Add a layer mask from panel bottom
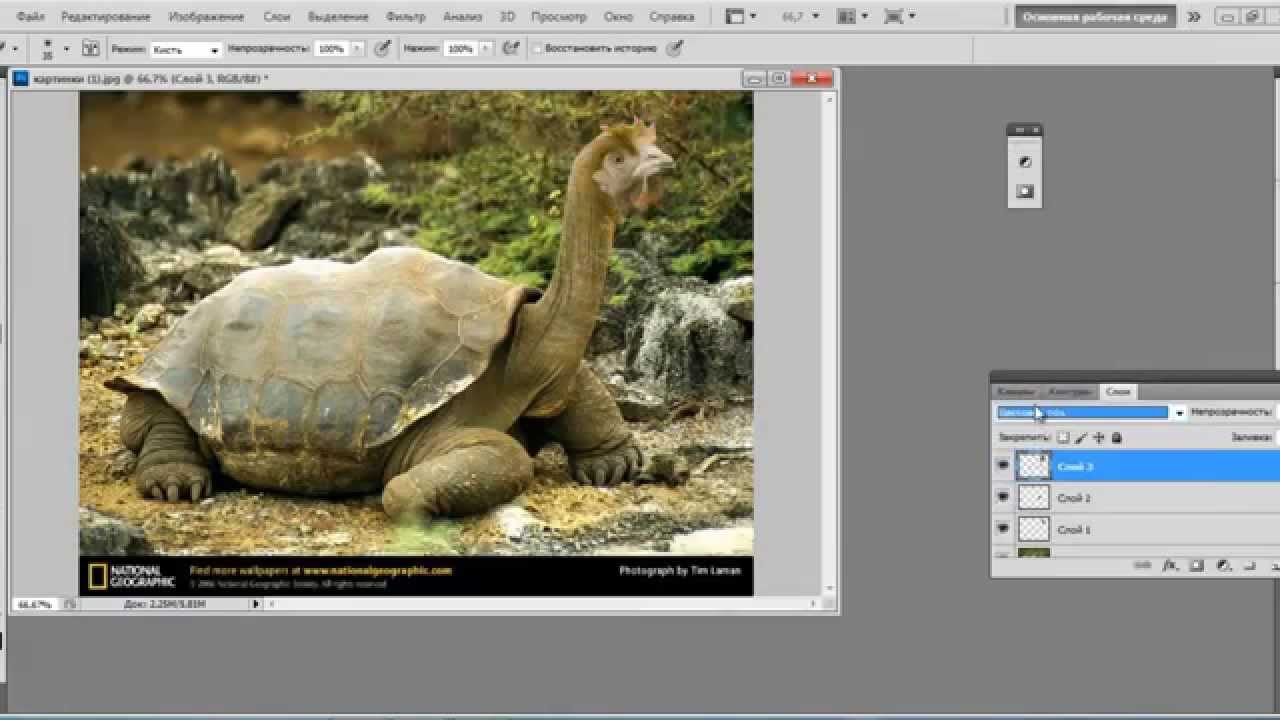The height and width of the screenshot is (720, 1280). coord(1196,566)
